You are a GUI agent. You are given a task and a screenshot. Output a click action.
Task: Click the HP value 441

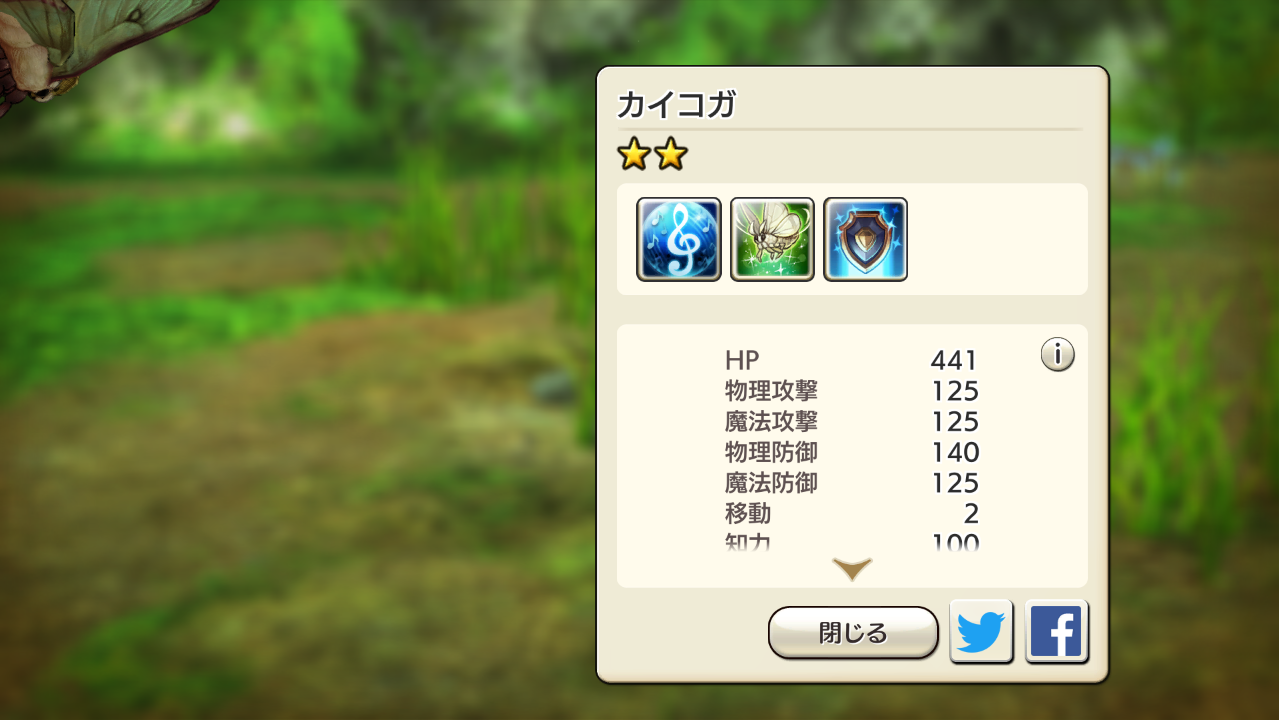coord(954,360)
